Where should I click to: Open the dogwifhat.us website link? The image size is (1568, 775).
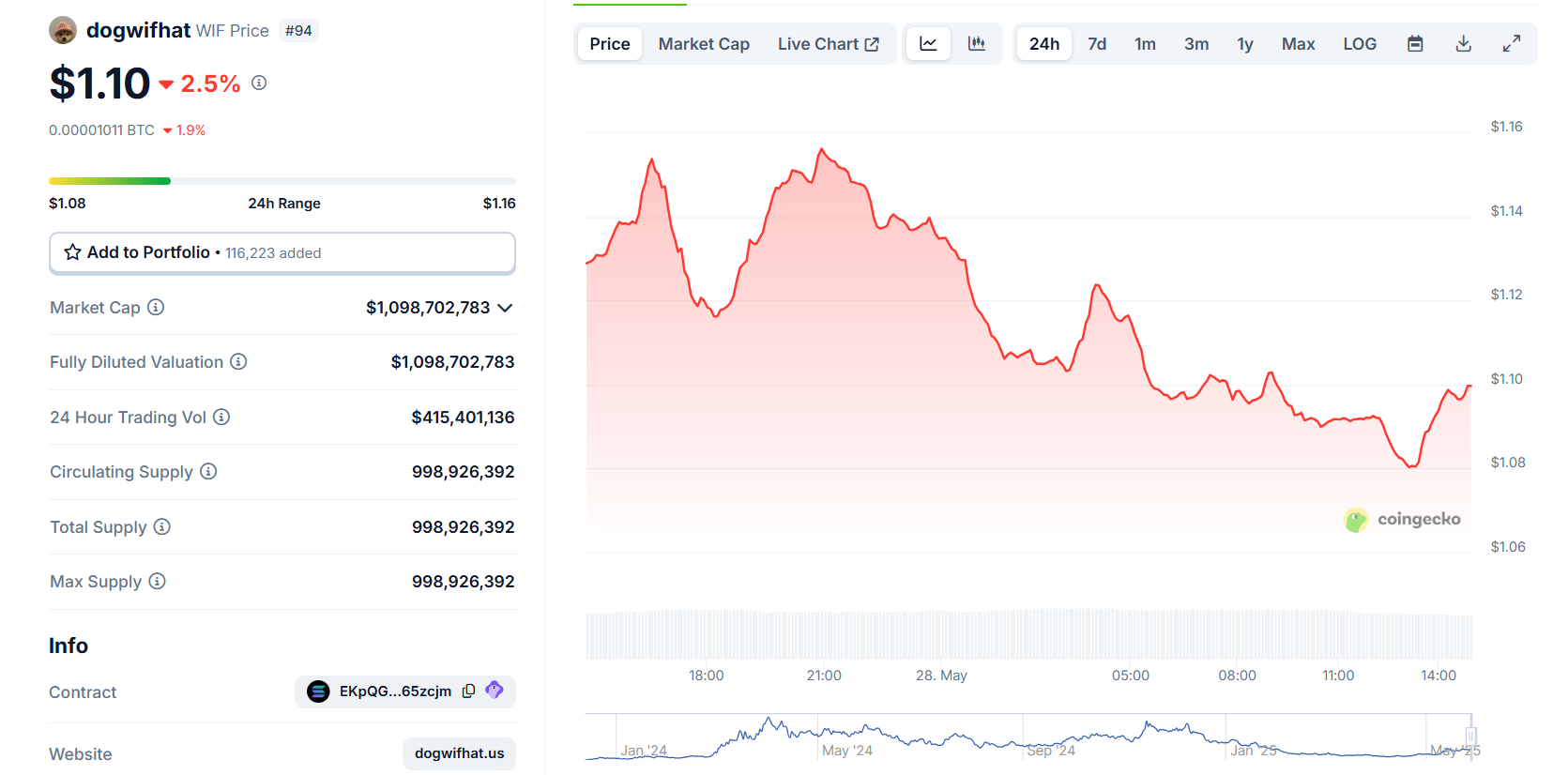460,753
